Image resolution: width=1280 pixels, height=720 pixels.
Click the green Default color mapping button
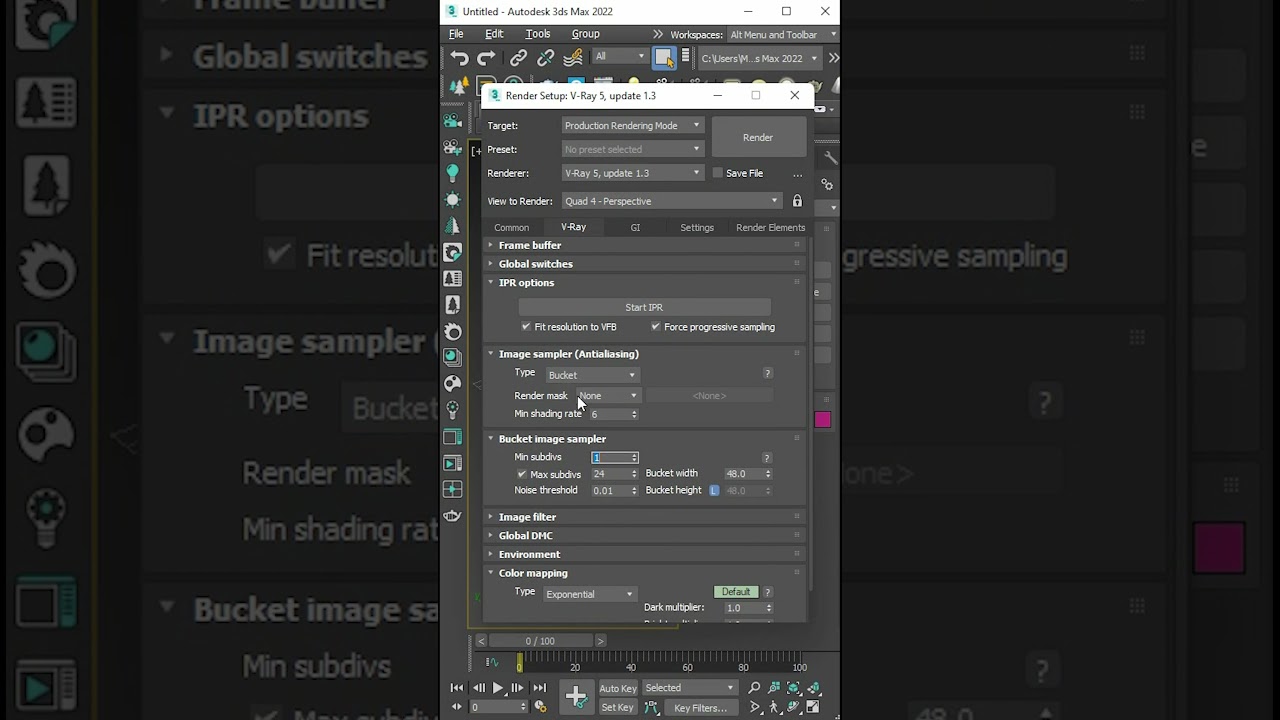pyautogui.click(x=736, y=592)
